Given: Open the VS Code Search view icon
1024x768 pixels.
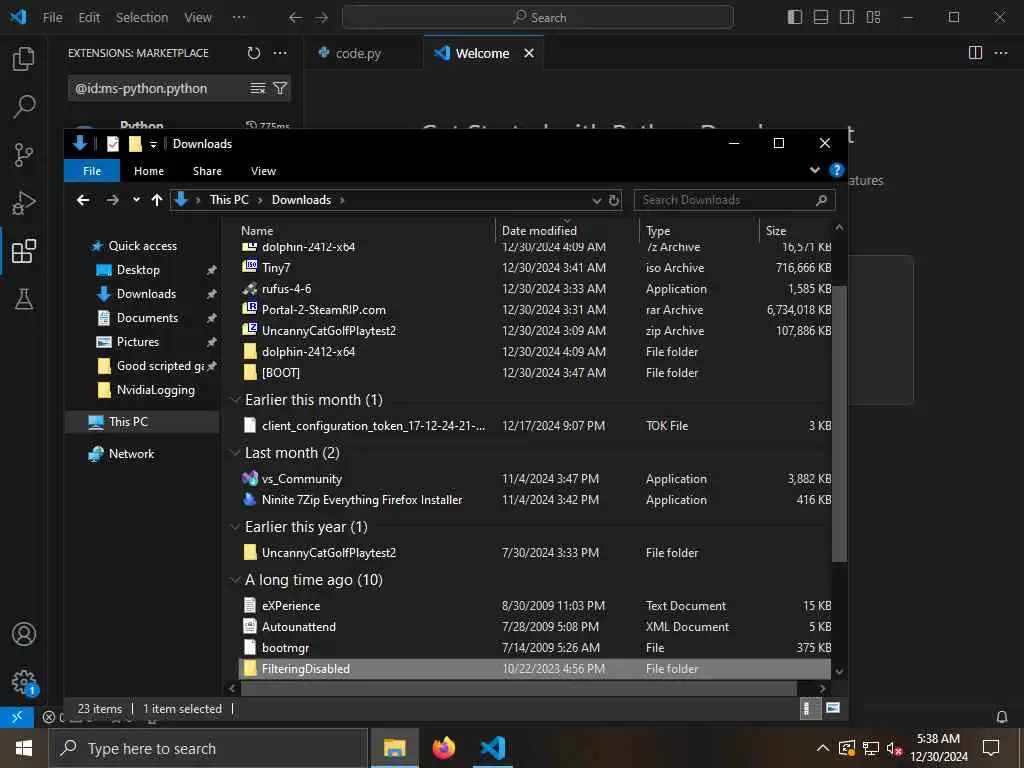Looking at the screenshot, I should [24, 106].
